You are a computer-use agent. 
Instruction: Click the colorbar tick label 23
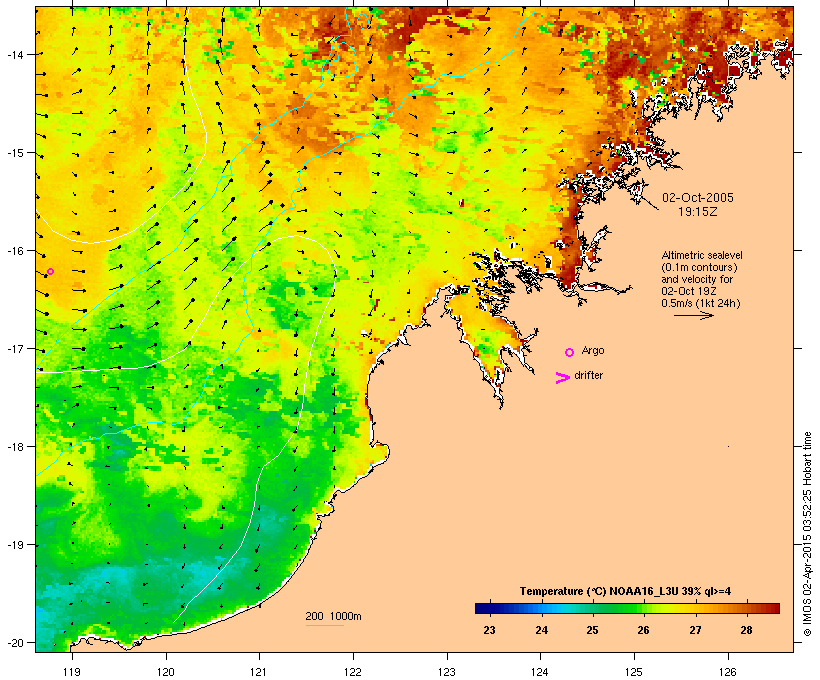(x=489, y=630)
